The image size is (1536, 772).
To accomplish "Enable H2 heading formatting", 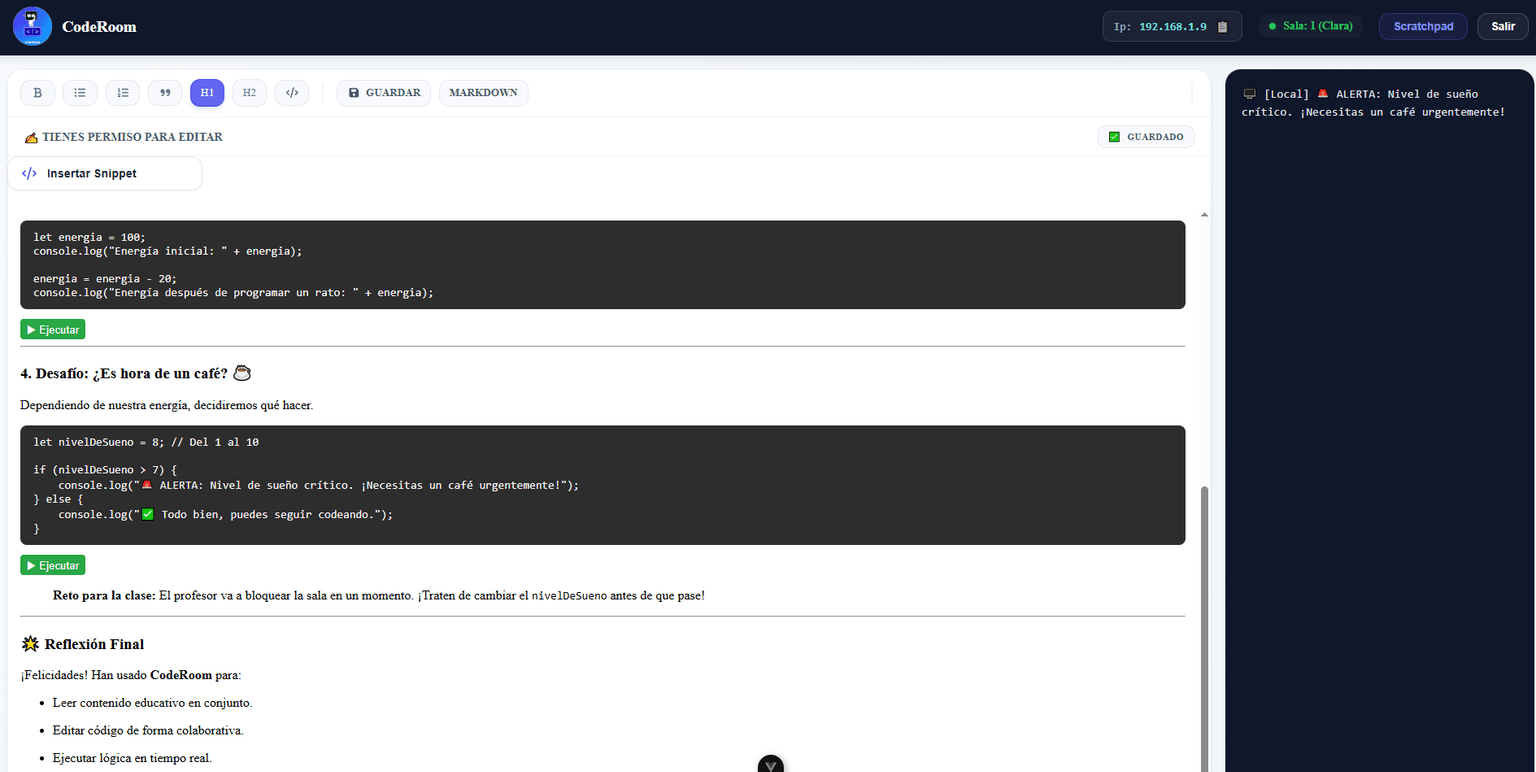I will [x=249, y=92].
